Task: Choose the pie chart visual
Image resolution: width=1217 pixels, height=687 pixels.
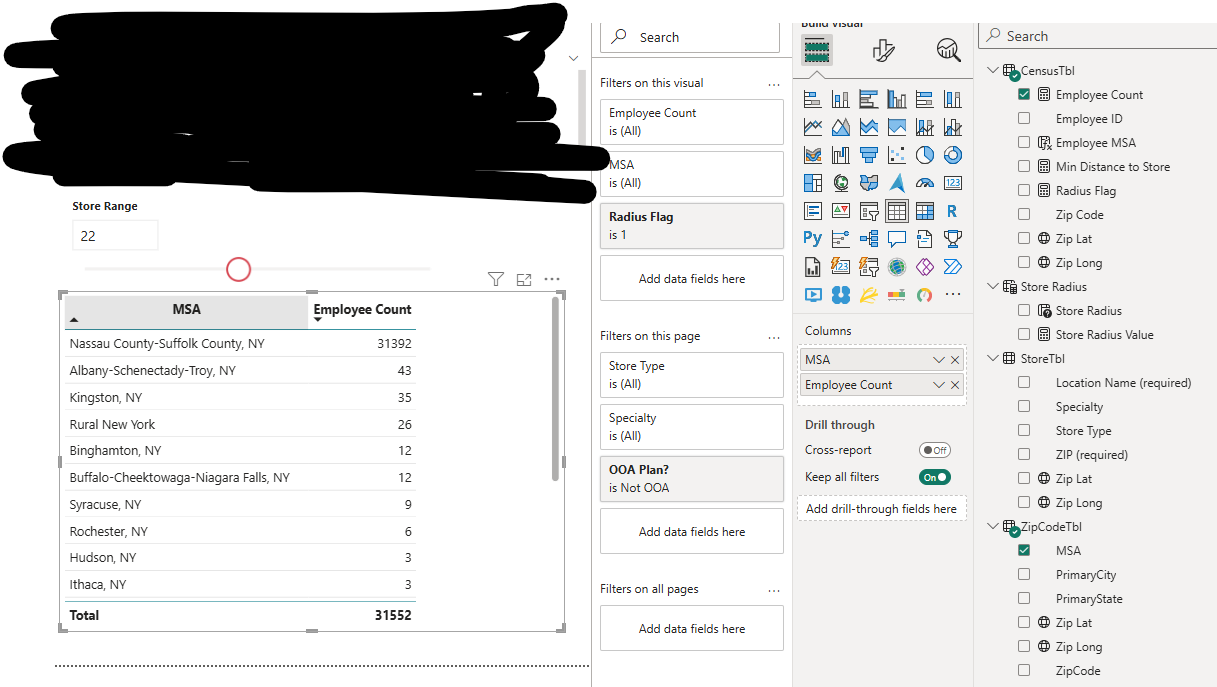Action: 924,155
